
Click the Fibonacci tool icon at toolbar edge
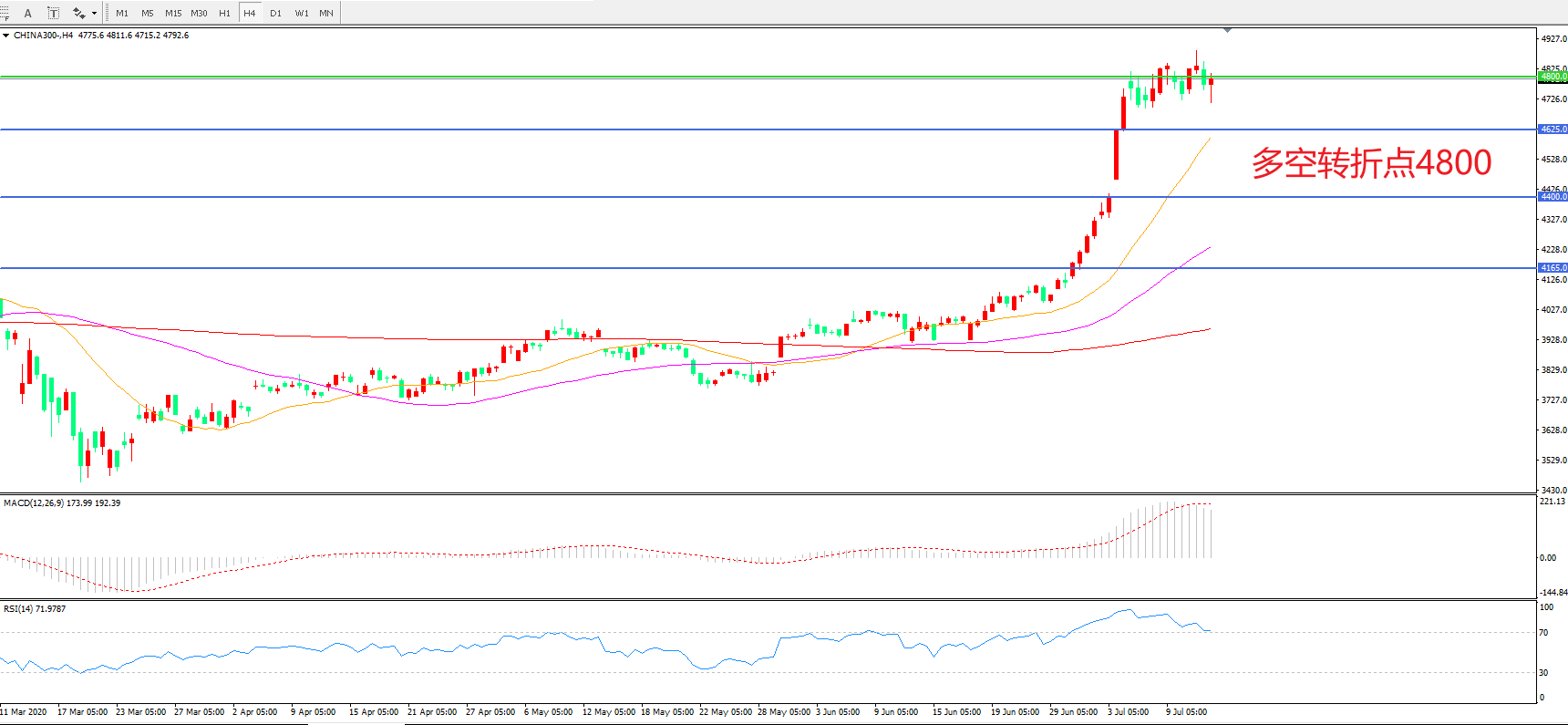4,13
